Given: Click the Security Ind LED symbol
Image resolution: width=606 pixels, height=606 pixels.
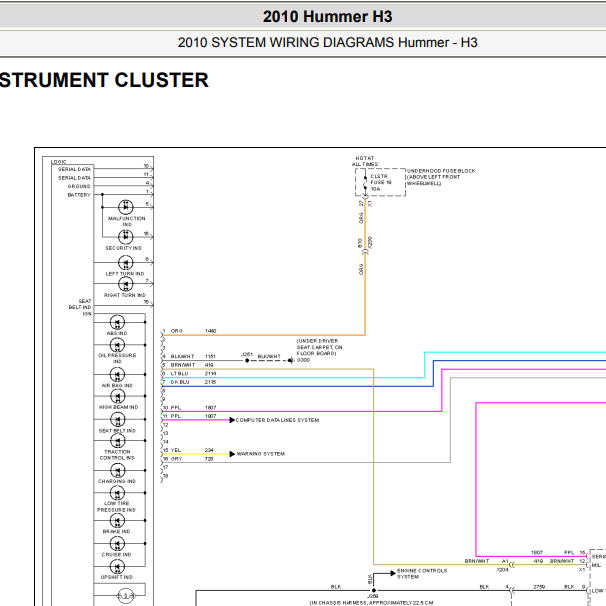Looking at the screenshot, I should [126, 237].
